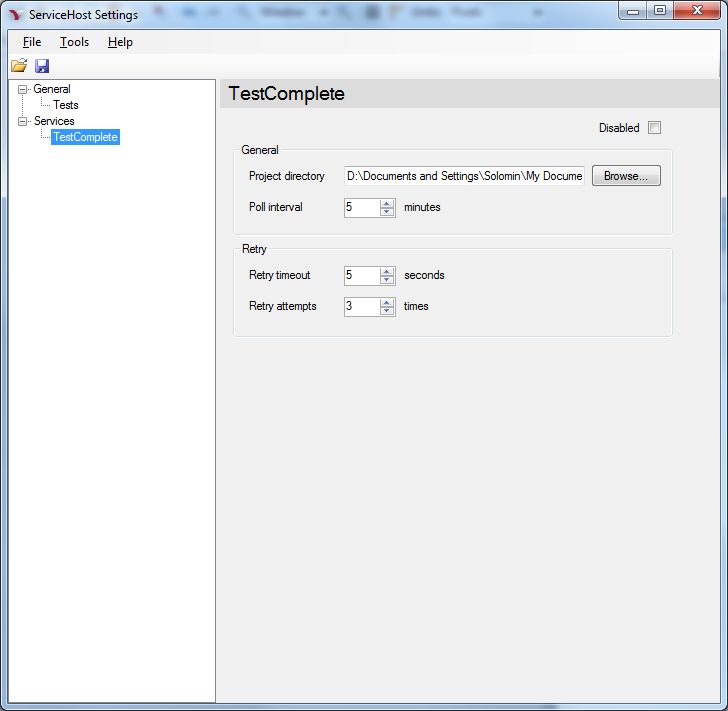Click the TestComplete panel heading
Viewport: 728px width, 711px height.
coord(286,94)
